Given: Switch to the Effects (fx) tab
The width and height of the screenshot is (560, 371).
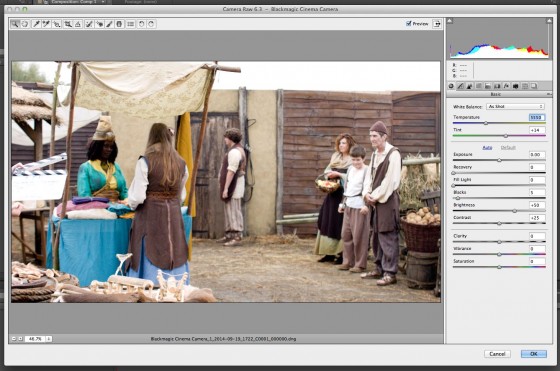Looking at the screenshot, I should click(506, 86).
